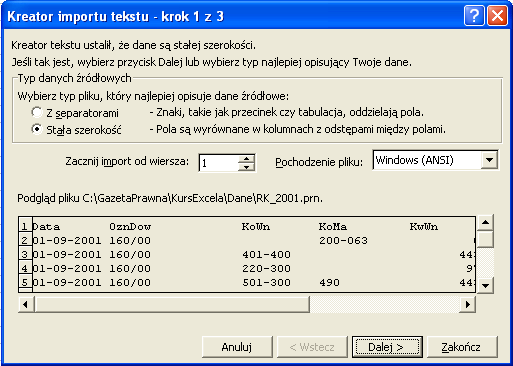Viewport: 513px width, 366px height.
Task: Click the 'KoMa' header text in preview
Action: click(x=333, y=227)
